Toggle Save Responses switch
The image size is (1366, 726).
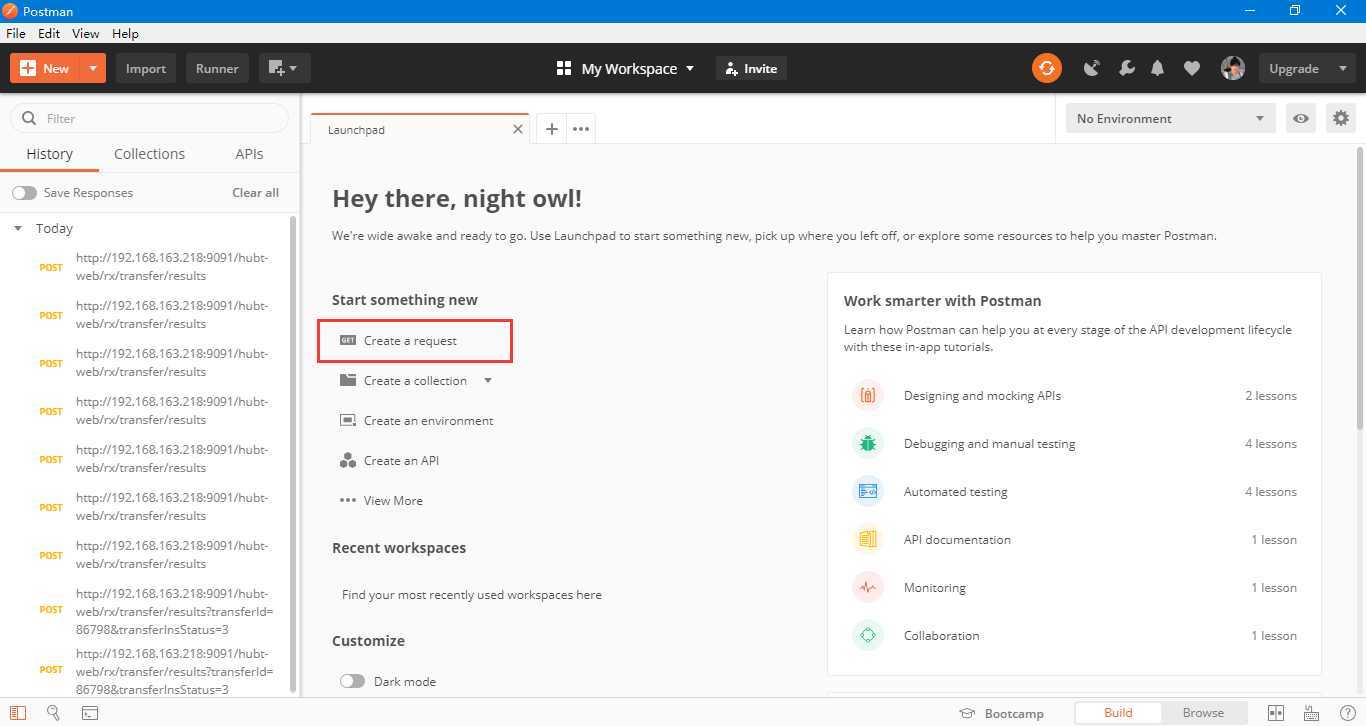[24, 192]
